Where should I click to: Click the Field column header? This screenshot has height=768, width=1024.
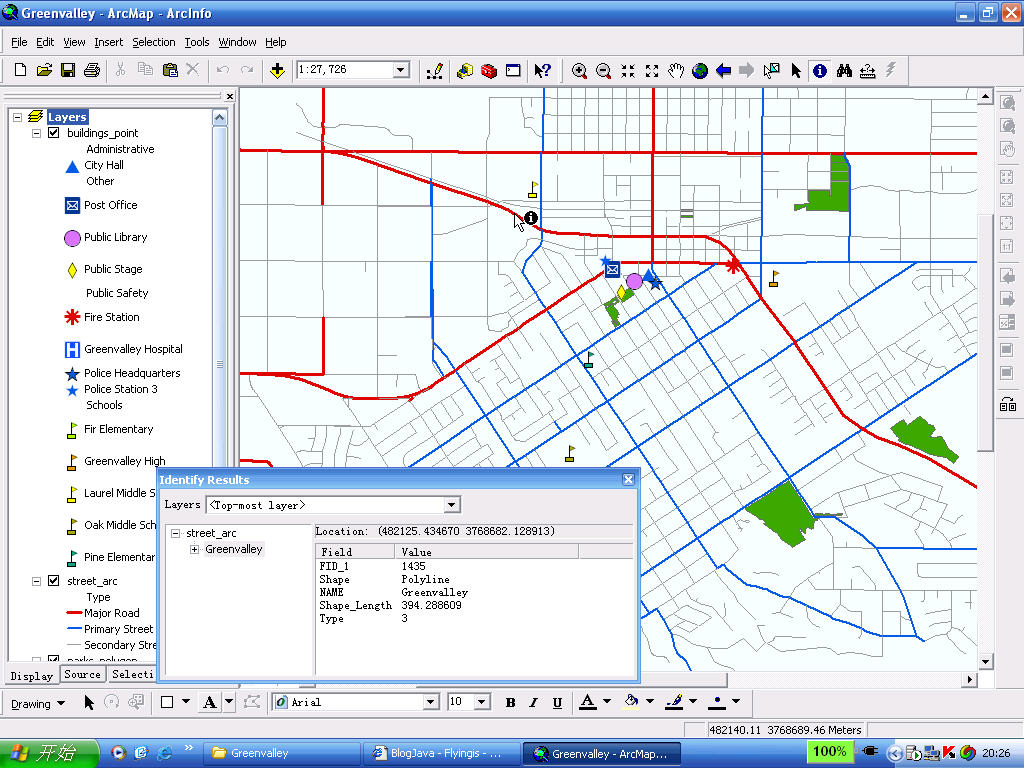point(355,552)
